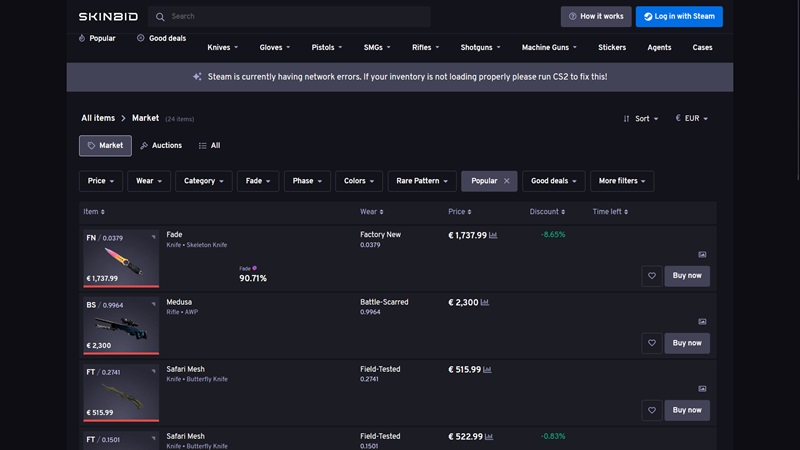The height and width of the screenshot is (450, 800).
Task: Expand the Knives category menu
Action: click(x=222, y=47)
